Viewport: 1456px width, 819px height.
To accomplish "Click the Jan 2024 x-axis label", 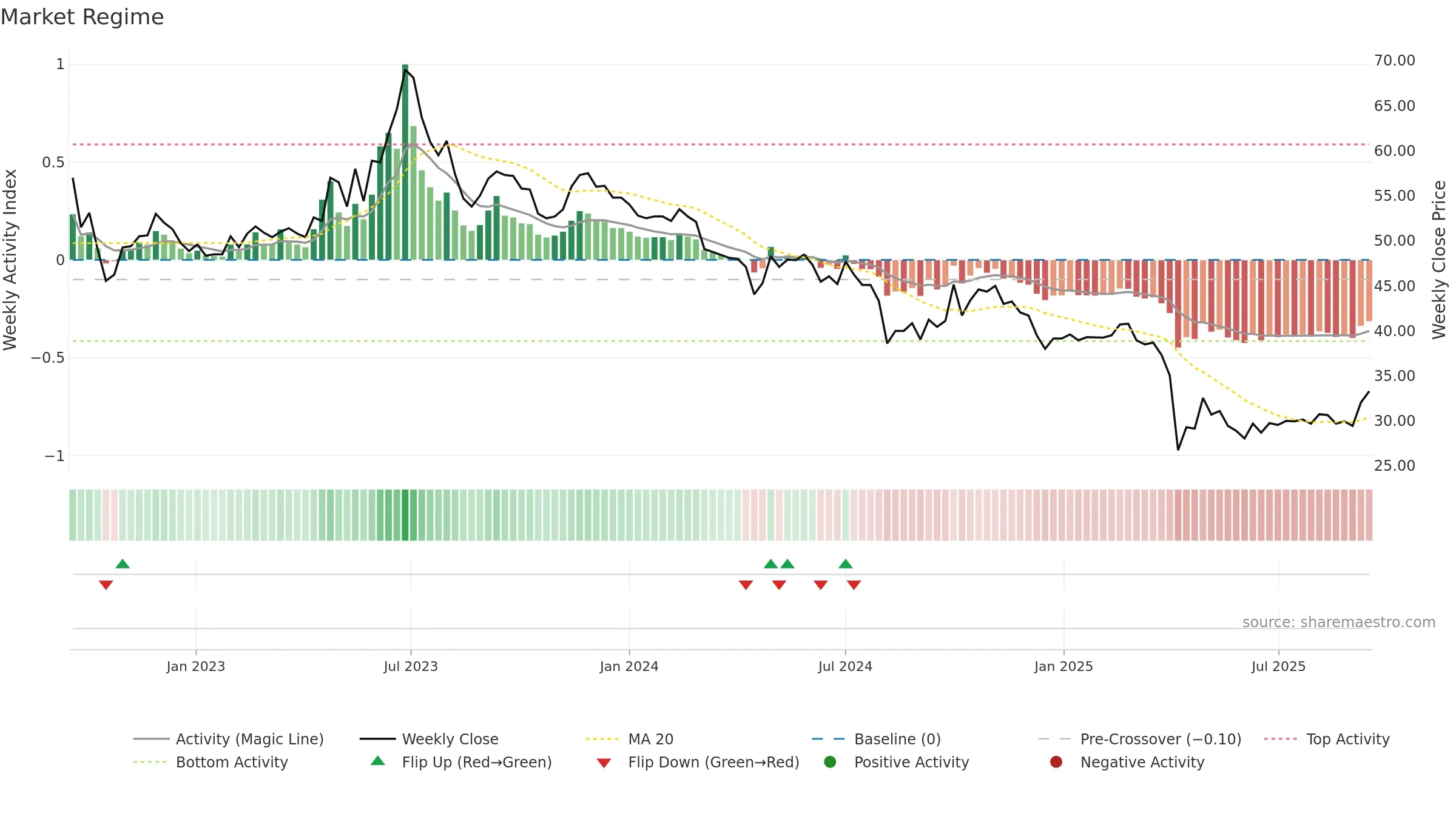I will (x=629, y=666).
